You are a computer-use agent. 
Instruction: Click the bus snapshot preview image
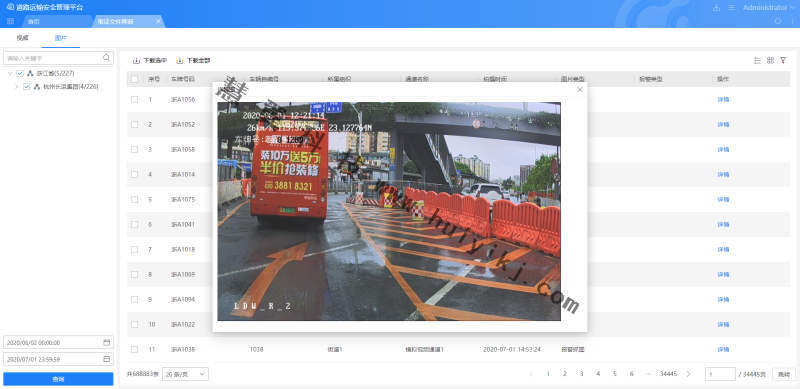[x=389, y=211]
